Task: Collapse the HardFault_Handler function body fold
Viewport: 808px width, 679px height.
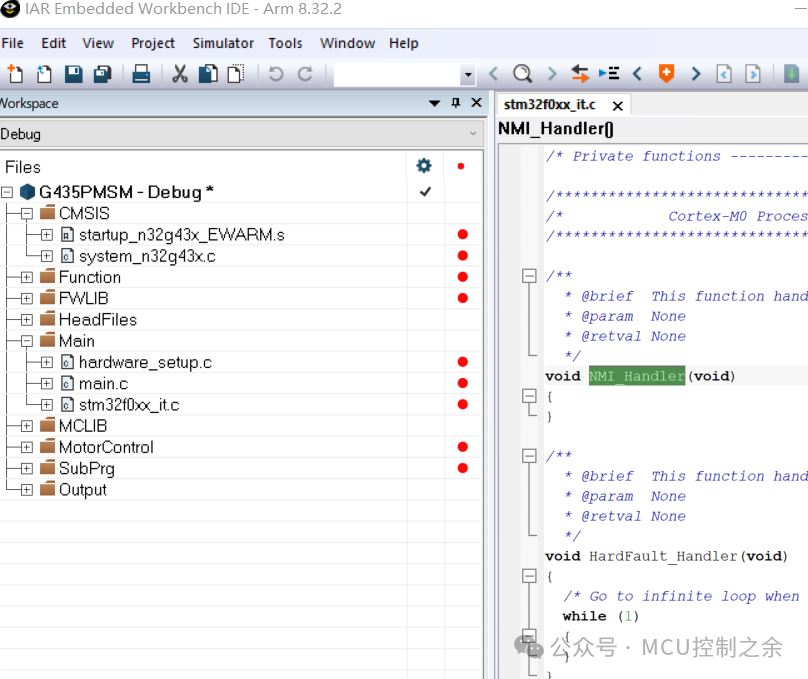Action: point(529,576)
